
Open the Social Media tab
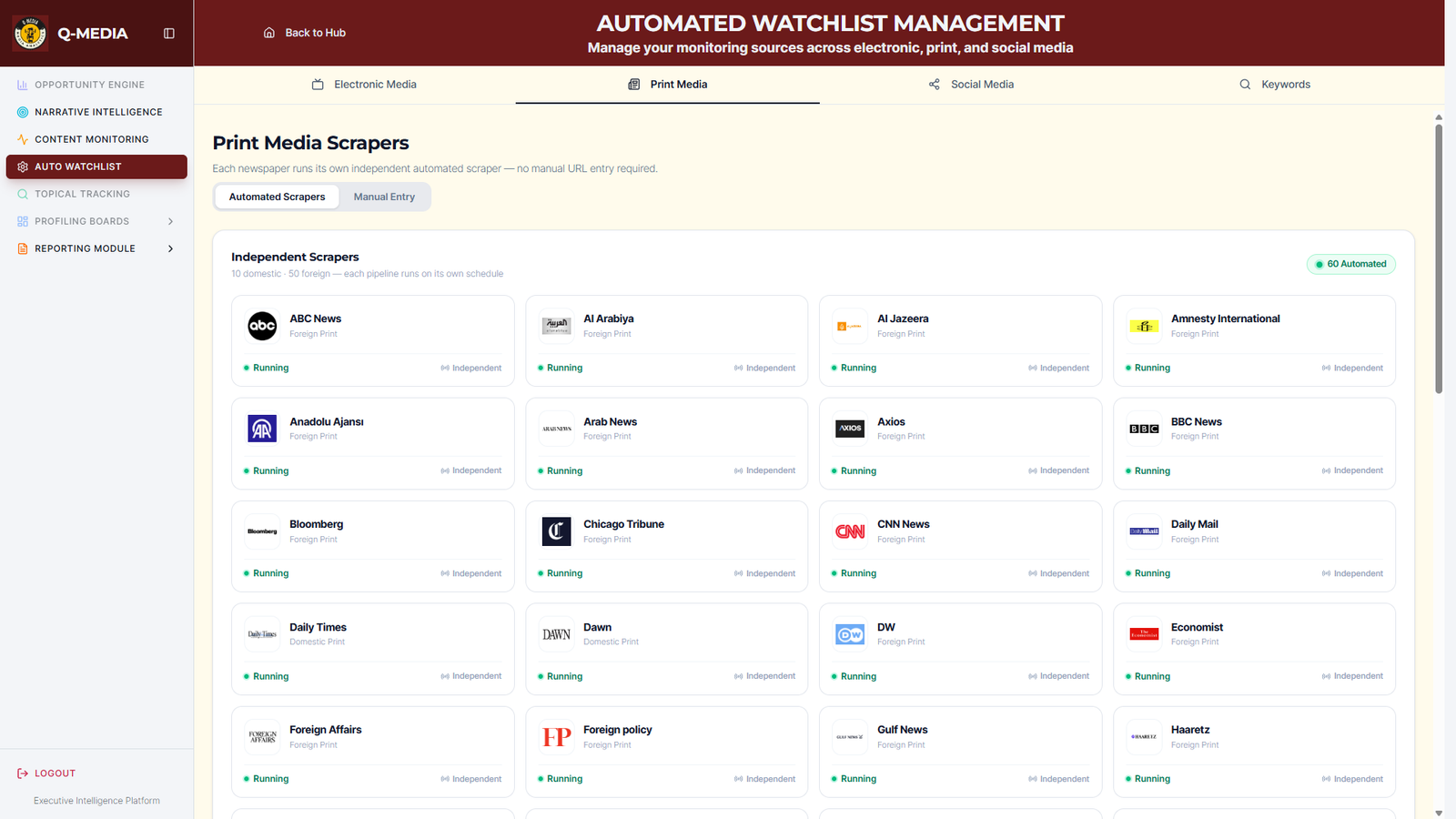971,85
